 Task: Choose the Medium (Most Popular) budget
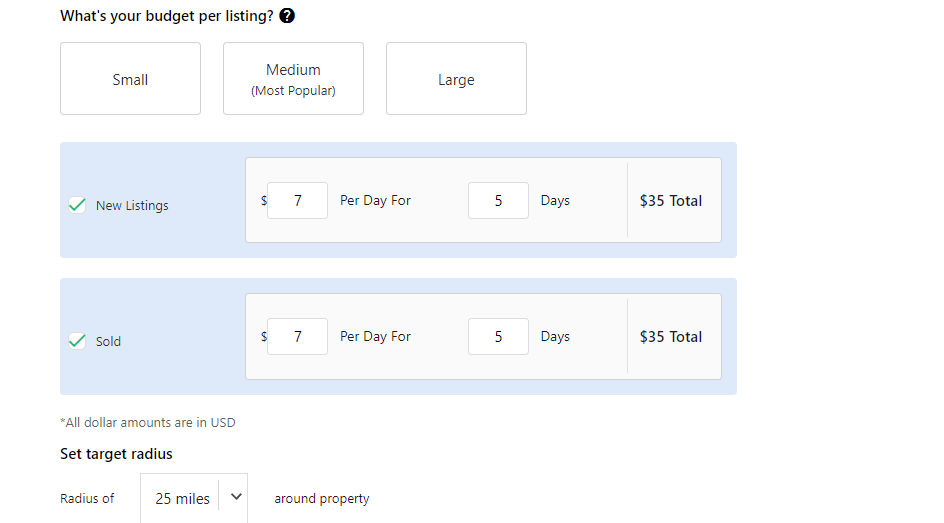(293, 78)
